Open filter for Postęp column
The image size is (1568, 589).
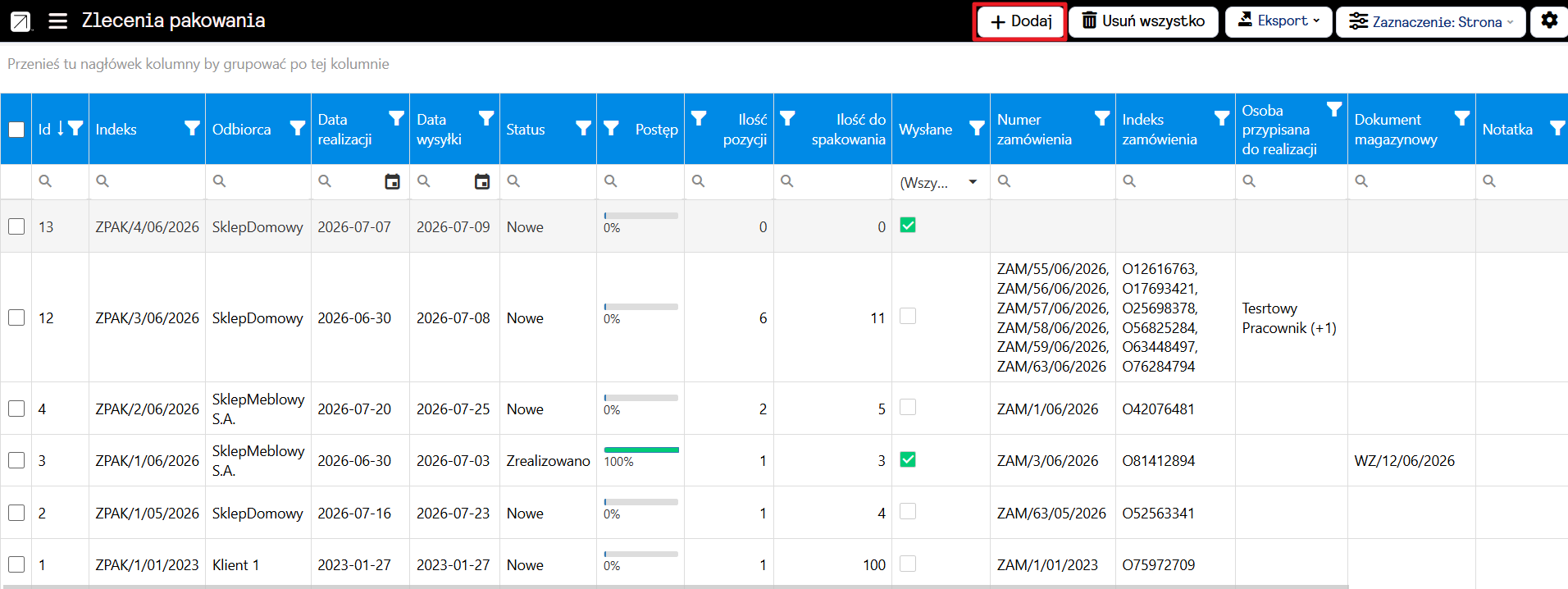pos(611,129)
